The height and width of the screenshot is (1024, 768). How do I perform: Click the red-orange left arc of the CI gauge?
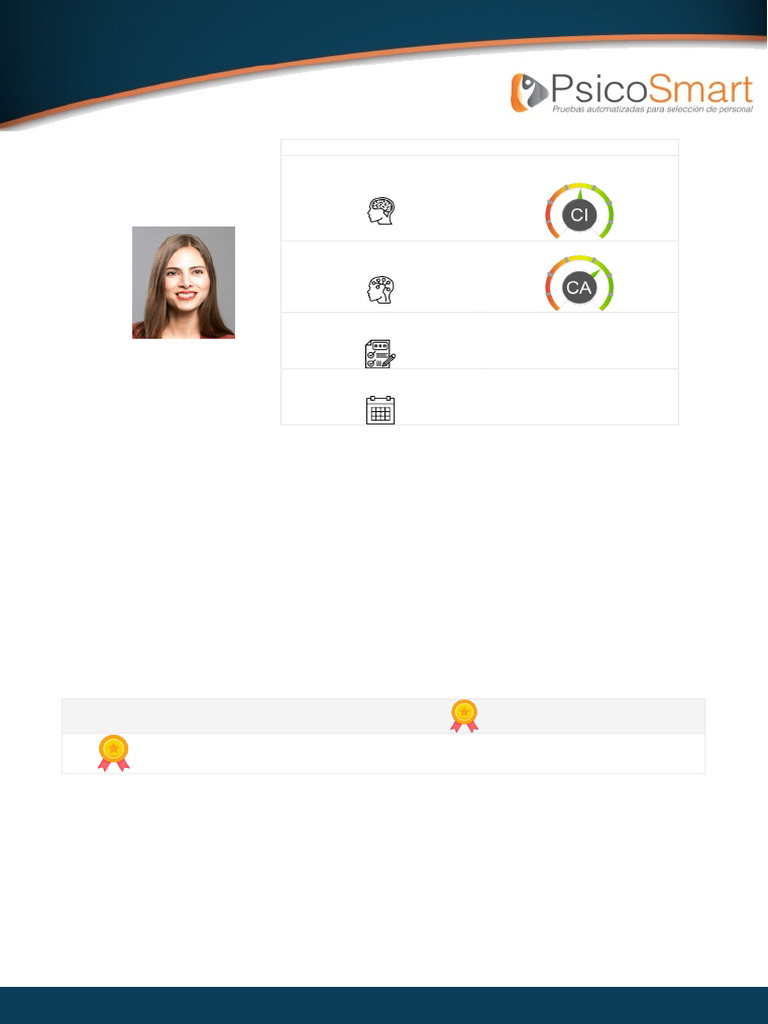552,213
